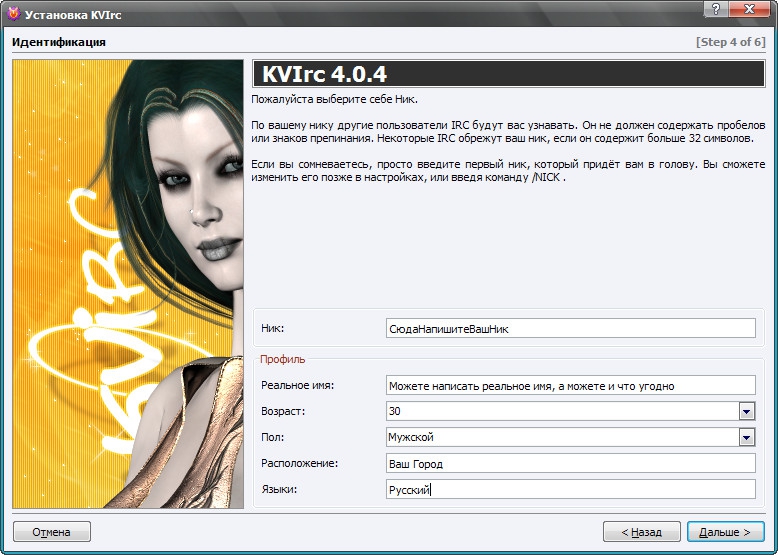The height and width of the screenshot is (555, 778).
Task: Click the paragraph mentioning /NICK command
Action: (508, 171)
